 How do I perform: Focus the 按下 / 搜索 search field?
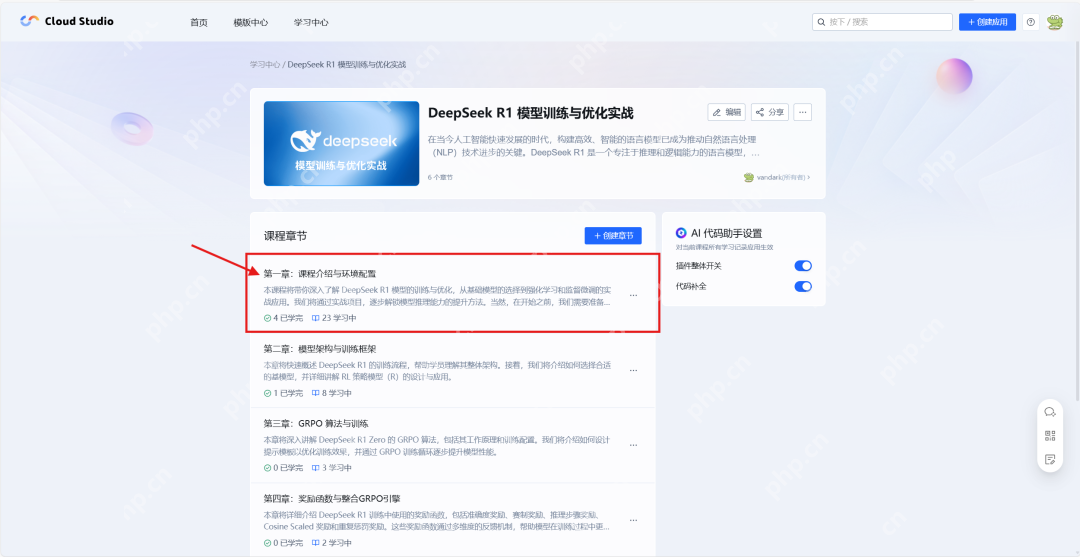(882, 22)
